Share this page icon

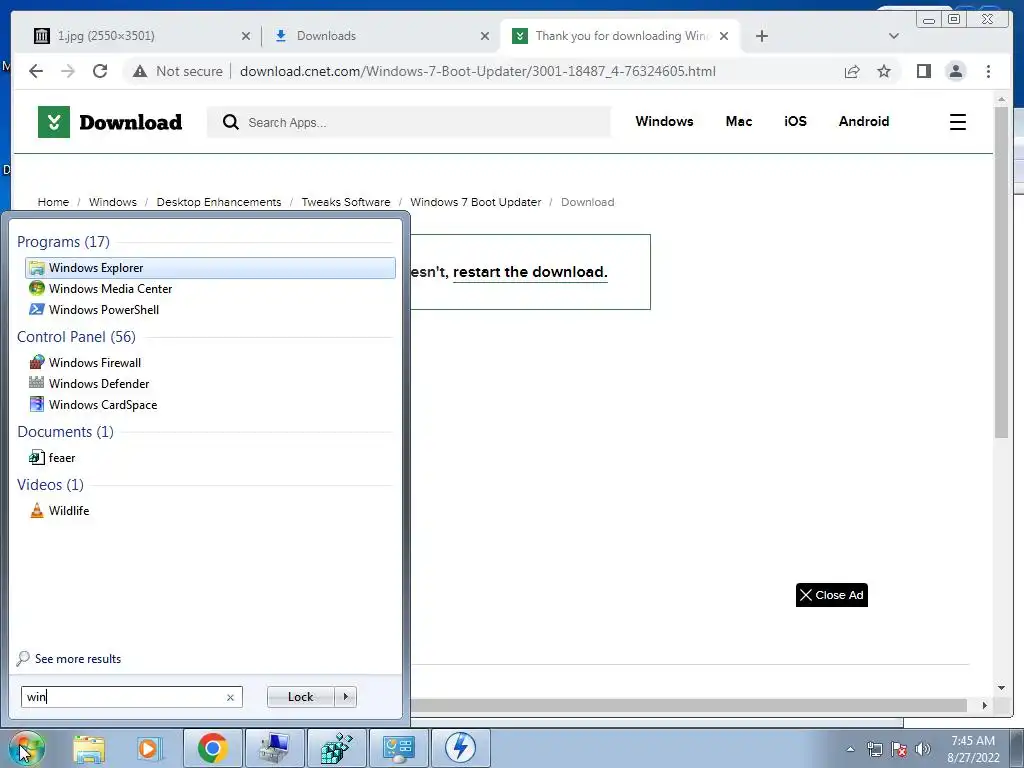[x=852, y=71]
